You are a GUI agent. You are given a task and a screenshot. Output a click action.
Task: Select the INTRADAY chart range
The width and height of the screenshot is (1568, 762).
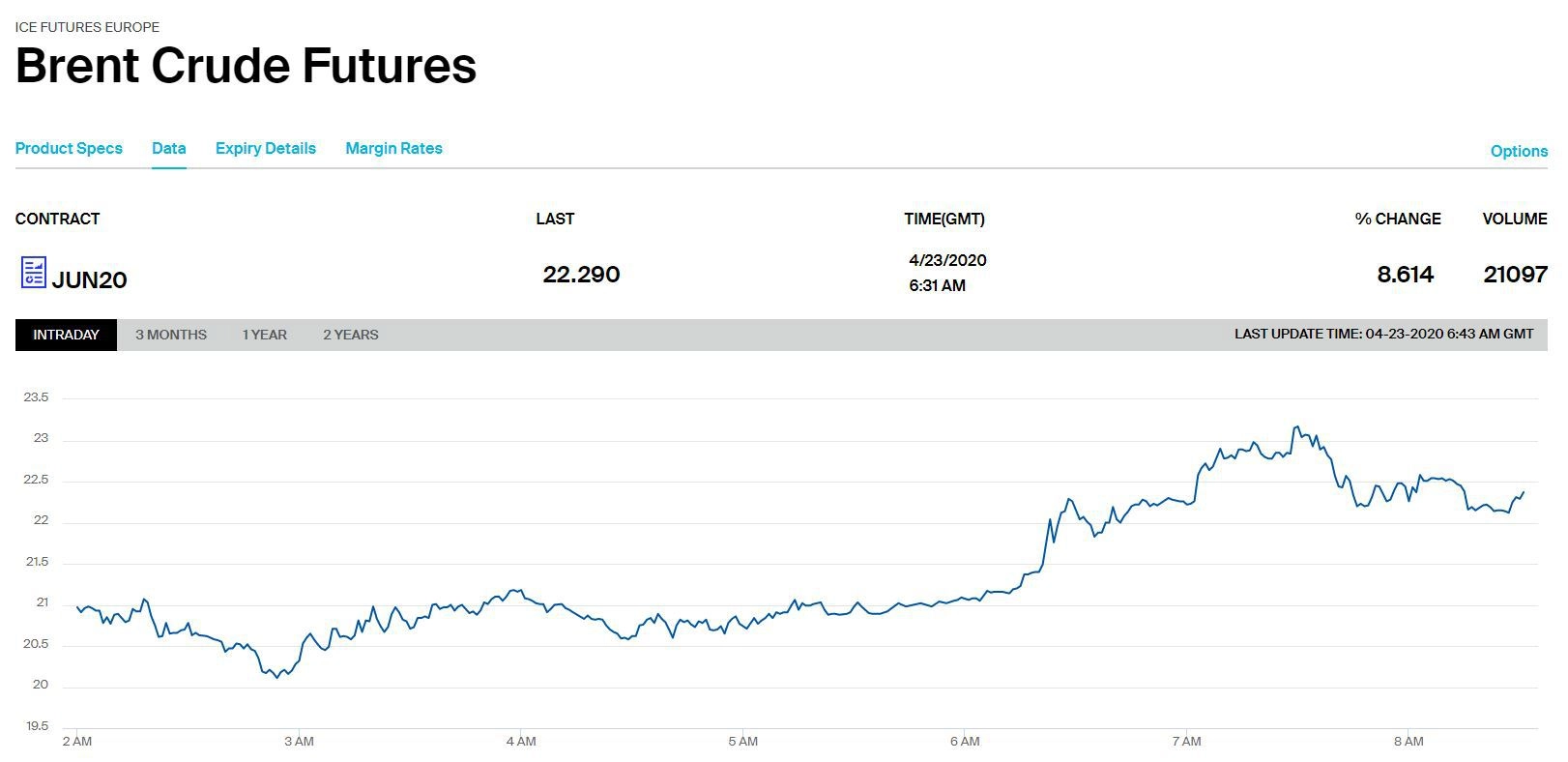pyautogui.click(x=66, y=335)
